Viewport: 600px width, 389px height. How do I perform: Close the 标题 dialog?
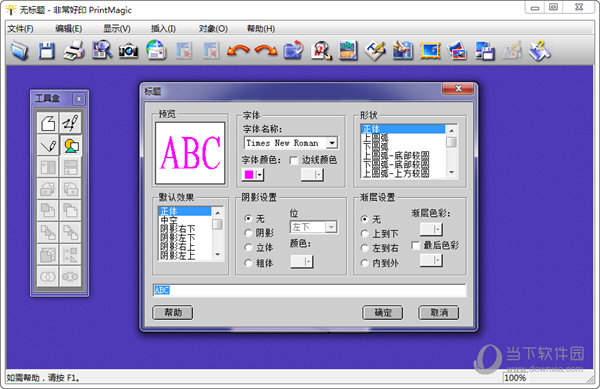pyautogui.click(x=458, y=89)
